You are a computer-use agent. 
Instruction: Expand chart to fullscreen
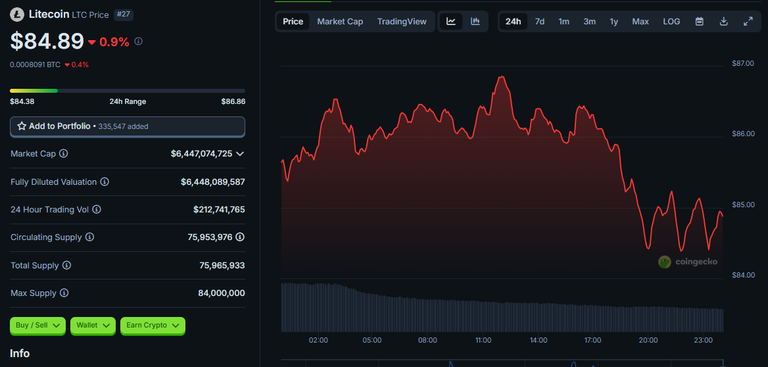click(x=748, y=22)
